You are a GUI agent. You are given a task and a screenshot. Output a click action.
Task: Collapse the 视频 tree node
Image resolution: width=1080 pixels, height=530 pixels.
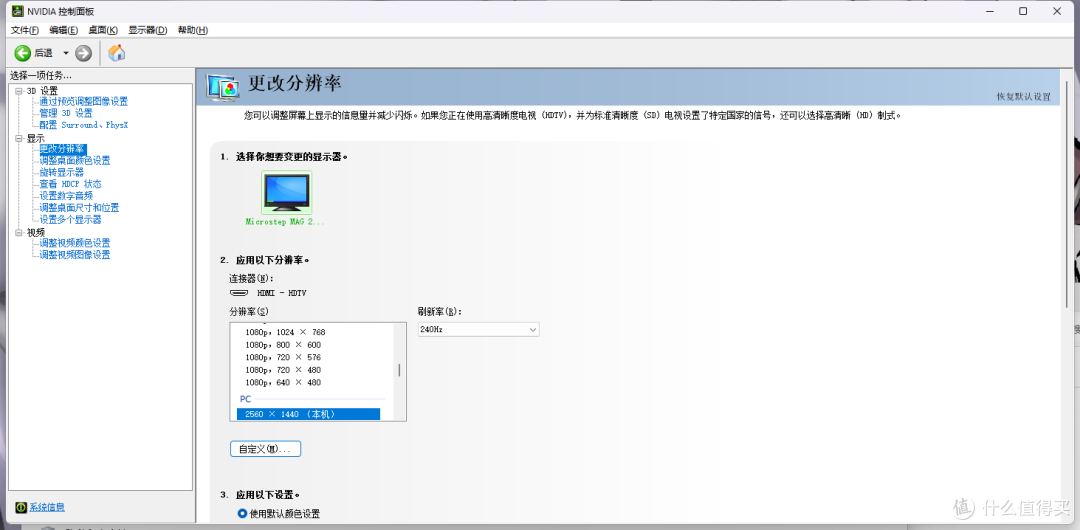coord(19,232)
